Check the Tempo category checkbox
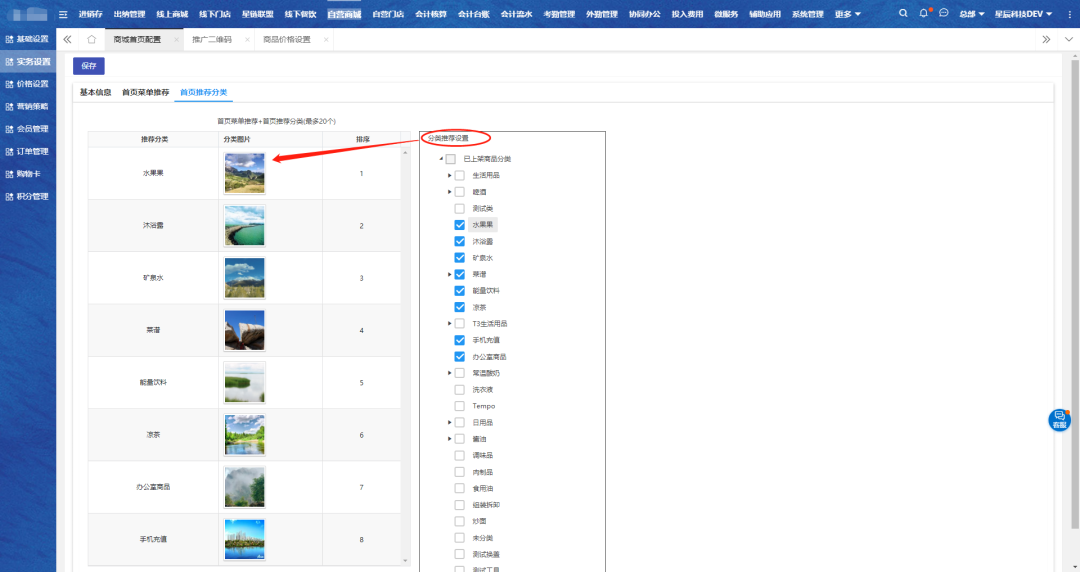 click(x=460, y=406)
